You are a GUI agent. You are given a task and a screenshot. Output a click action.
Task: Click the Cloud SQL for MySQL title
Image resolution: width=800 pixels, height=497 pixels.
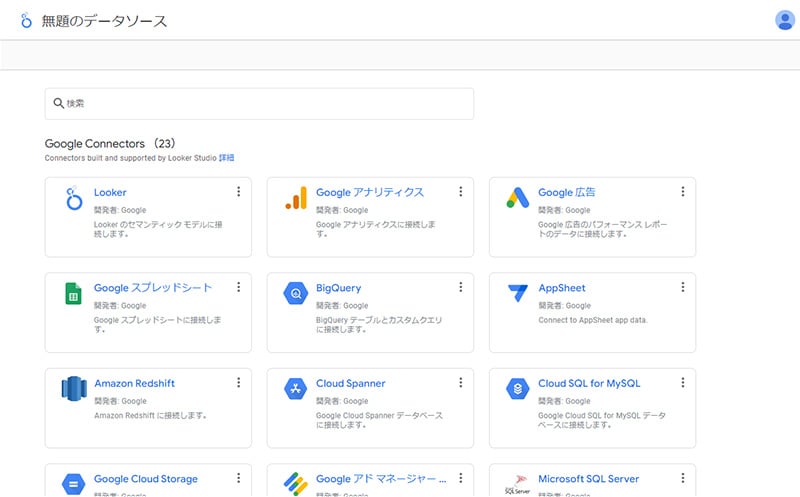click(x=589, y=383)
